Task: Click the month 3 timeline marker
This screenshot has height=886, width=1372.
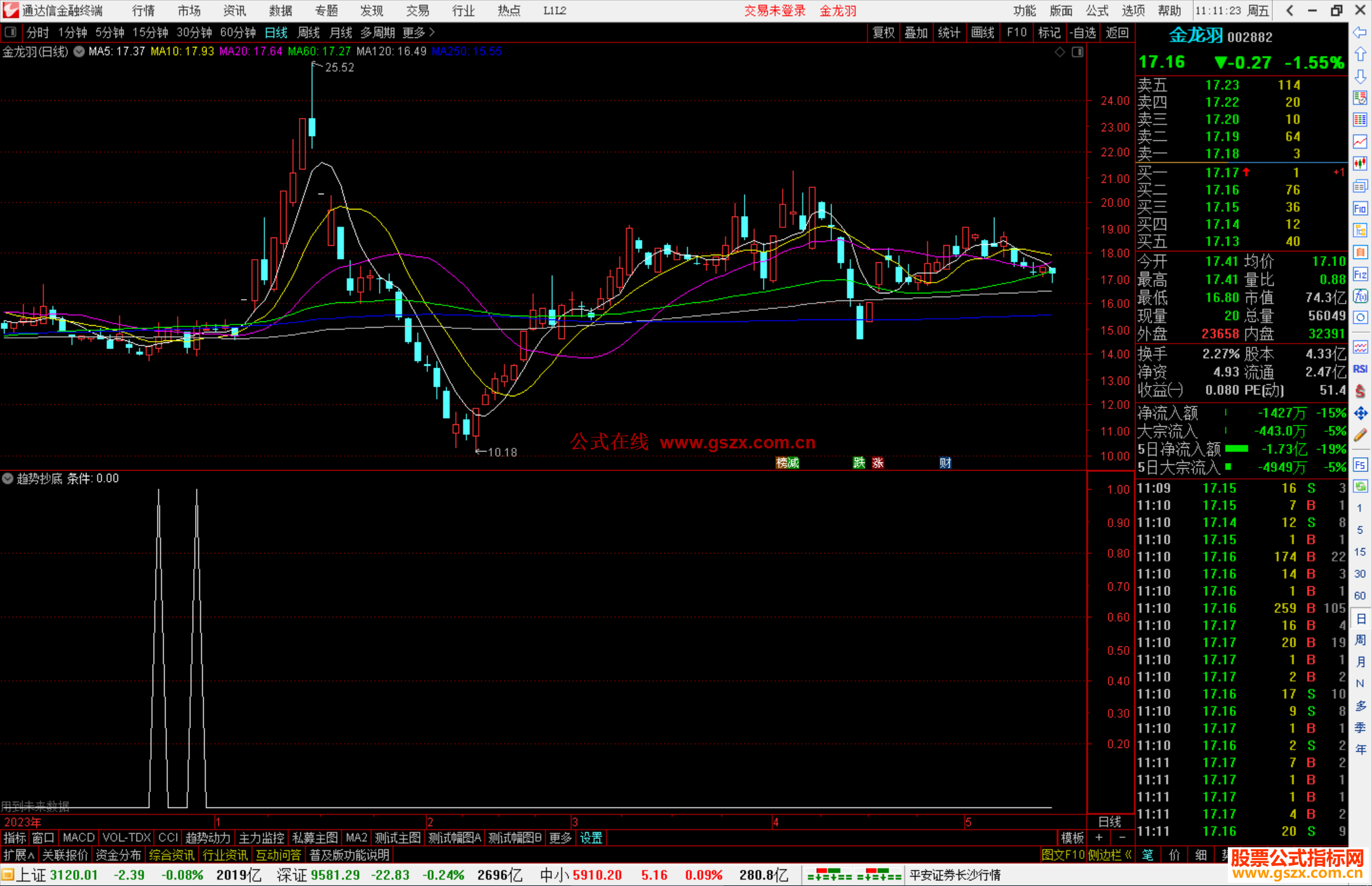Action: pyautogui.click(x=574, y=822)
